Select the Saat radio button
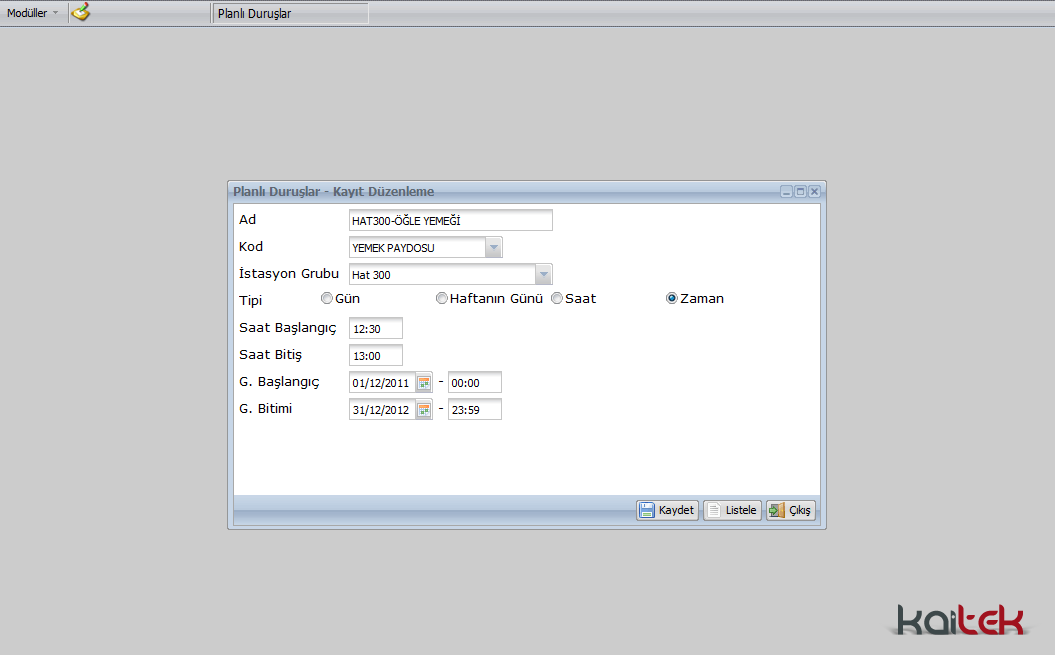 (557, 298)
